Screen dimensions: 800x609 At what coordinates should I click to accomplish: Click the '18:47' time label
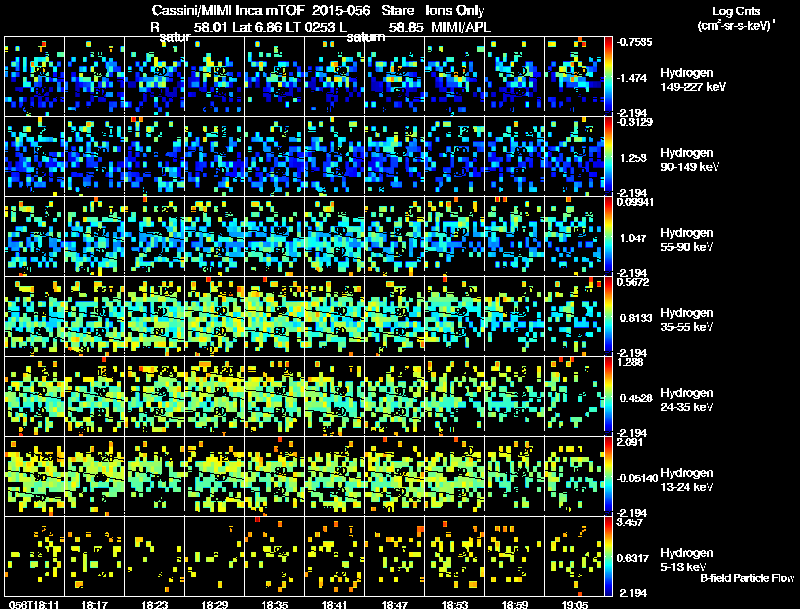(394, 604)
